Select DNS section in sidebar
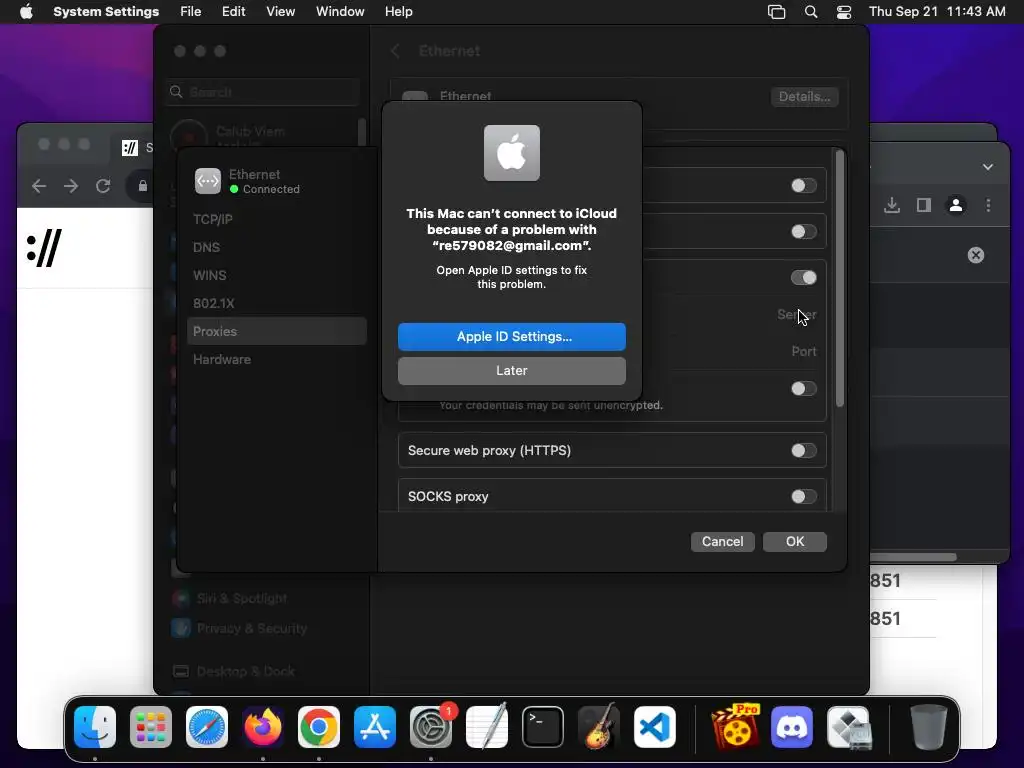The height and width of the screenshot is (768, 1024). [x=277, y=248]
